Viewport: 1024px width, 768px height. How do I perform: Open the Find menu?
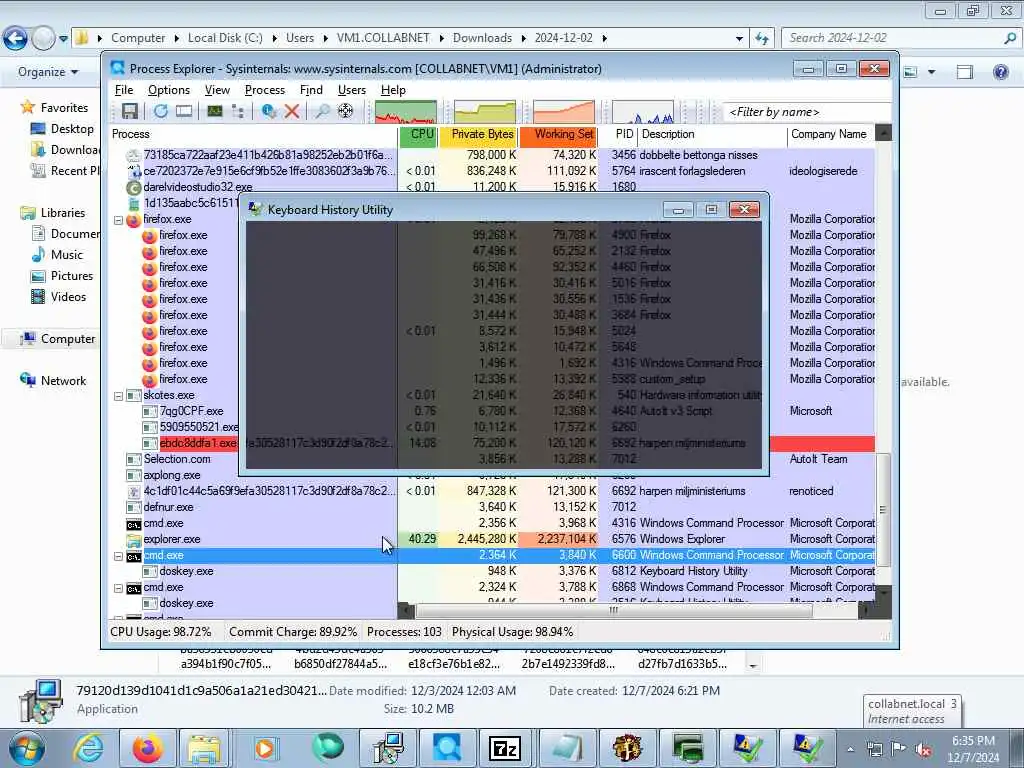coord(311,90)
